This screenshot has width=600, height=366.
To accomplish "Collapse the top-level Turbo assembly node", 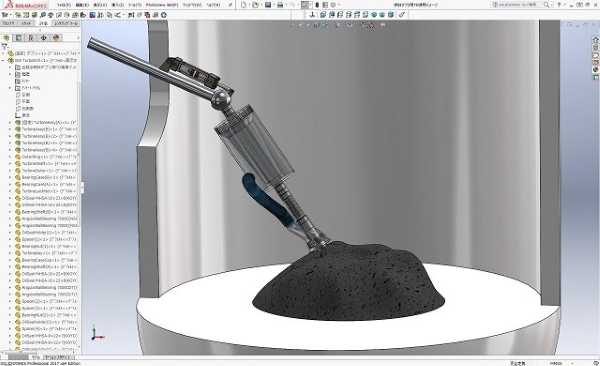I will coord(3,60).
